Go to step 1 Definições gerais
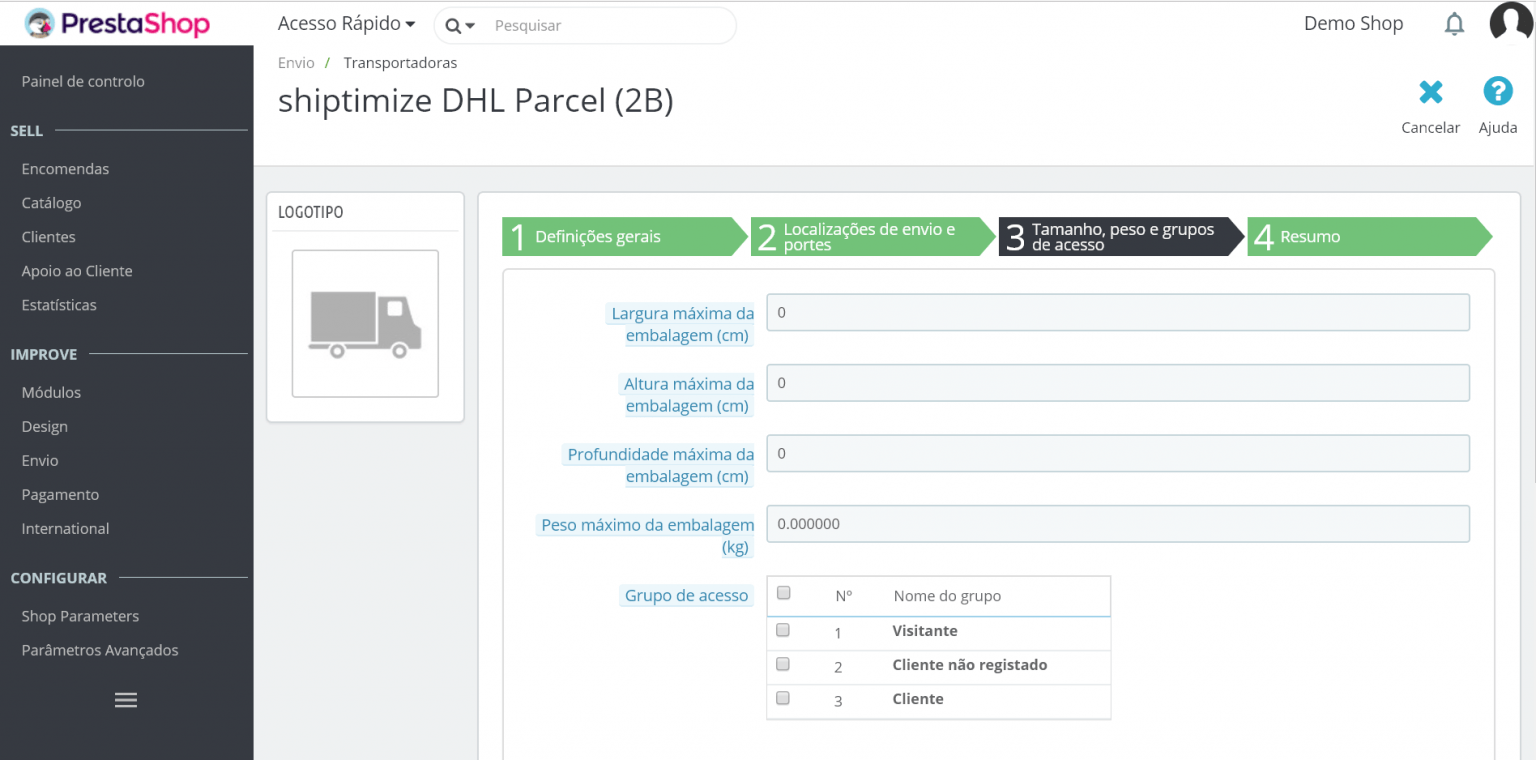The width and height of the screenshot is (1536, 760). (x=624, y=237)
